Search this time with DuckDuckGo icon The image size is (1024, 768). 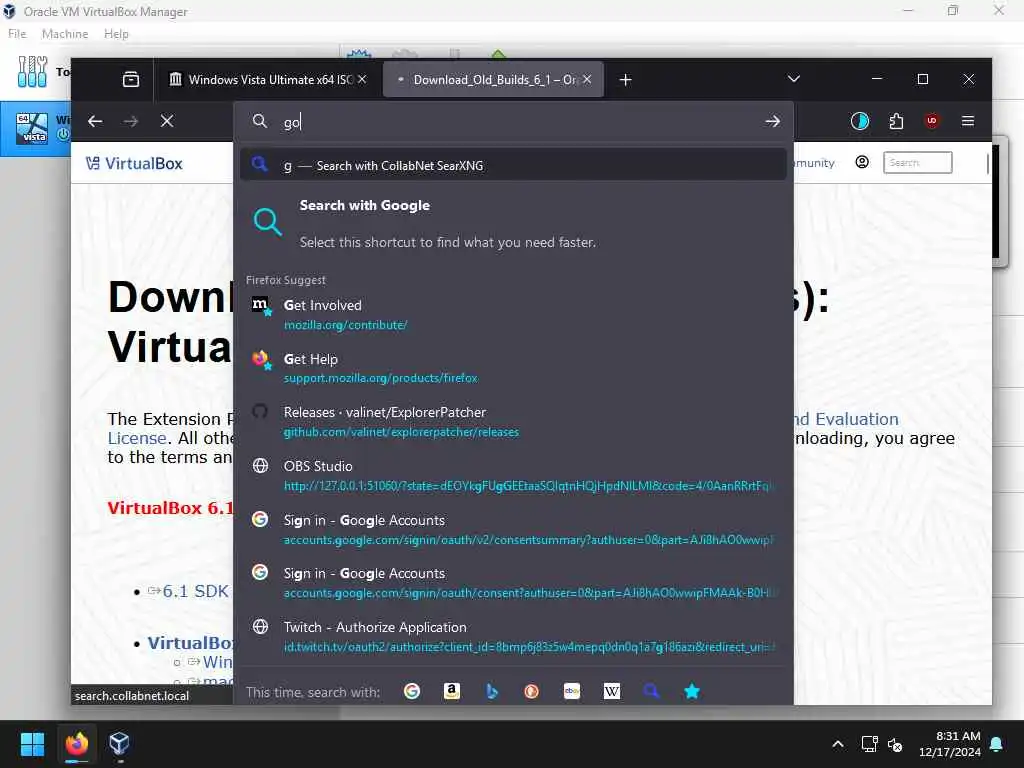coord(532,691)
